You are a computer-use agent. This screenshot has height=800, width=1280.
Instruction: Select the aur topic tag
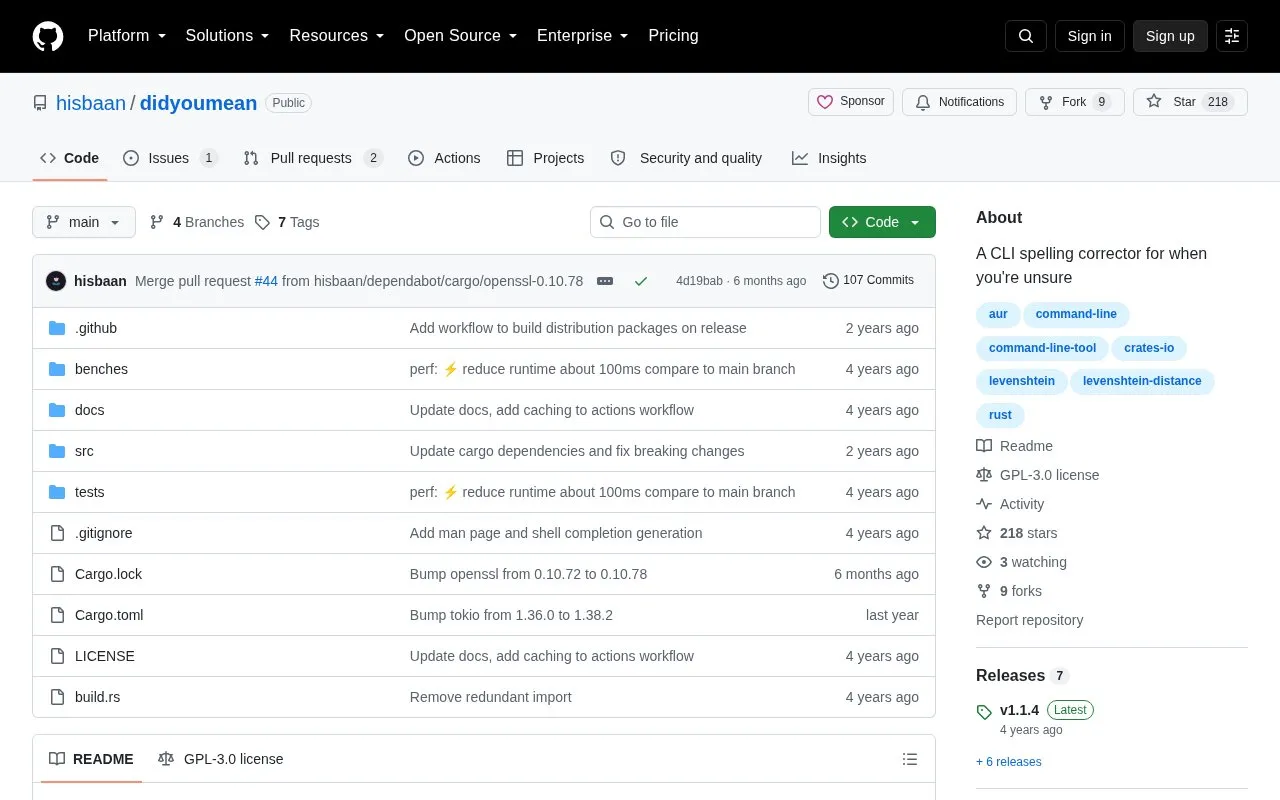coord(998,314)
